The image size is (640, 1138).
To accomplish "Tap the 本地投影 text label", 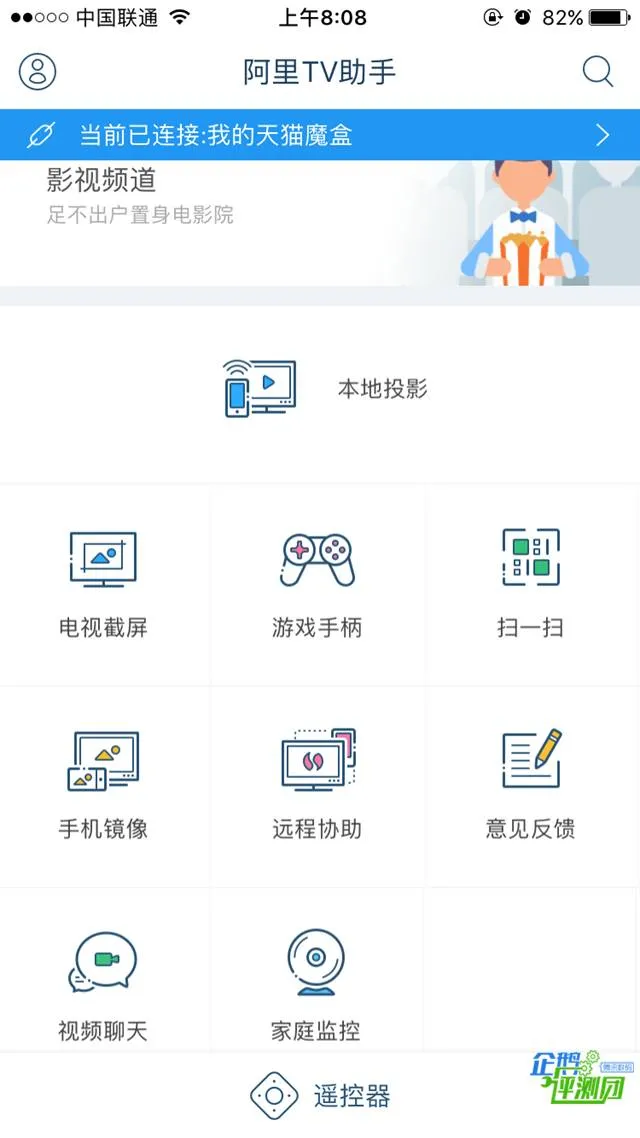I will [x=382, y=389].
